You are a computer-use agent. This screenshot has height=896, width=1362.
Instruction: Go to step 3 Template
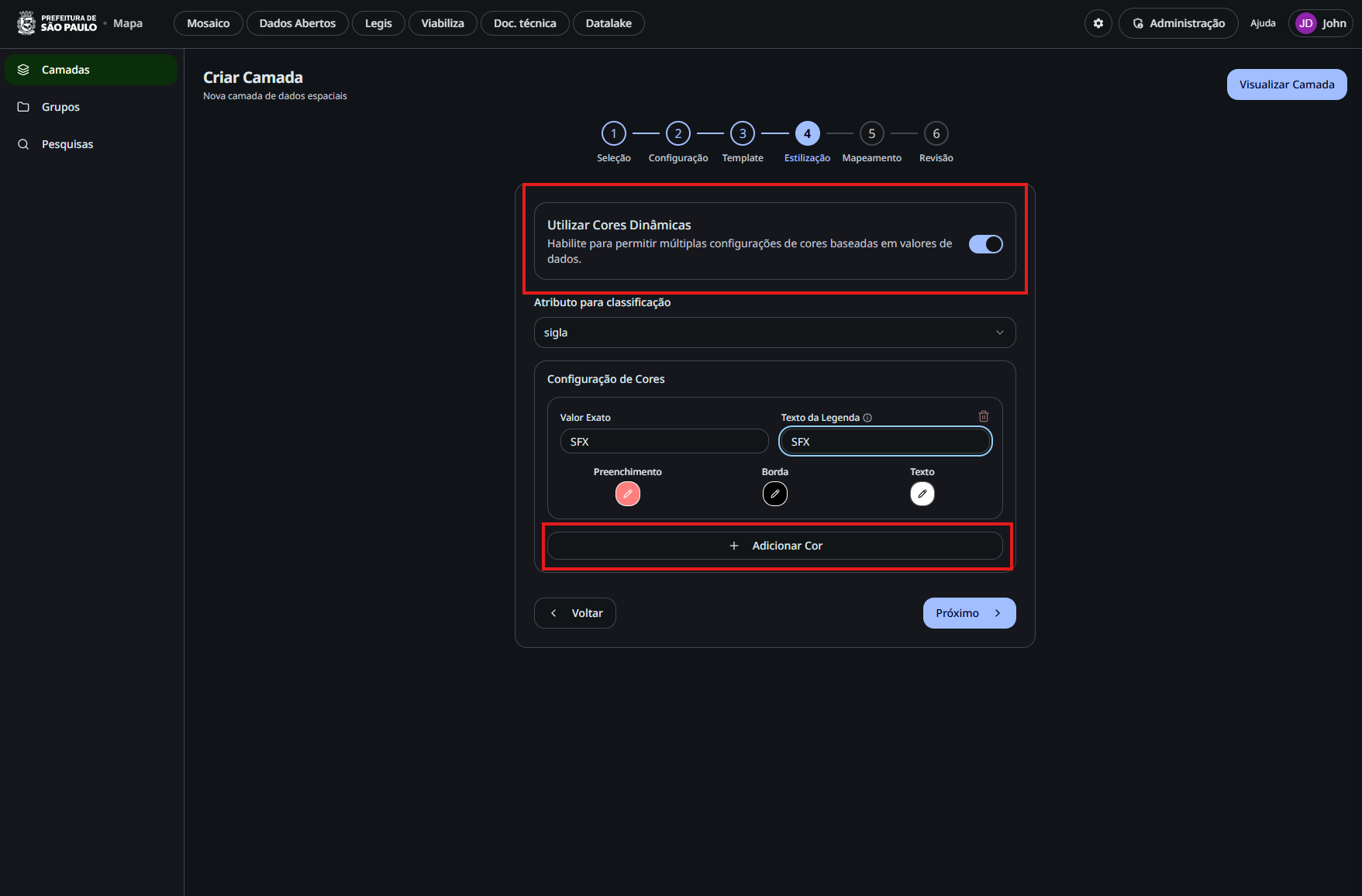pyautogui.click(x=743, y=133)
